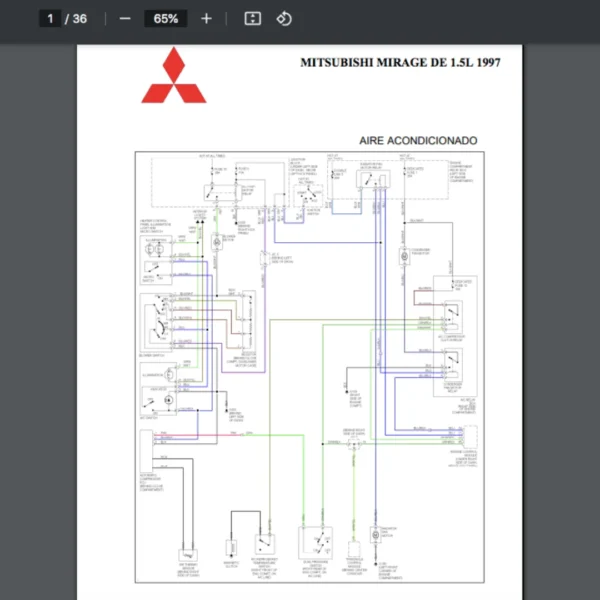600x600 pixels.
Task: Select the AIRE ACONDICIONADO heading text
Action: pos(418,141)
